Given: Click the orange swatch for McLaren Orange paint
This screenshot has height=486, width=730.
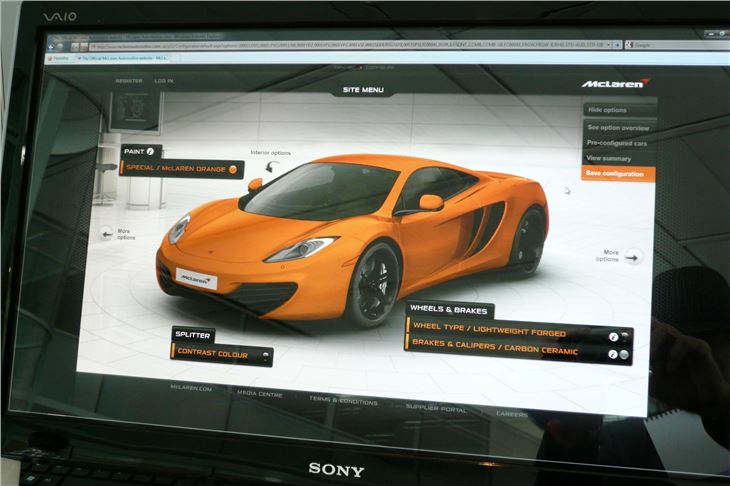Looking at the screenshot, I should pos(232,169).
